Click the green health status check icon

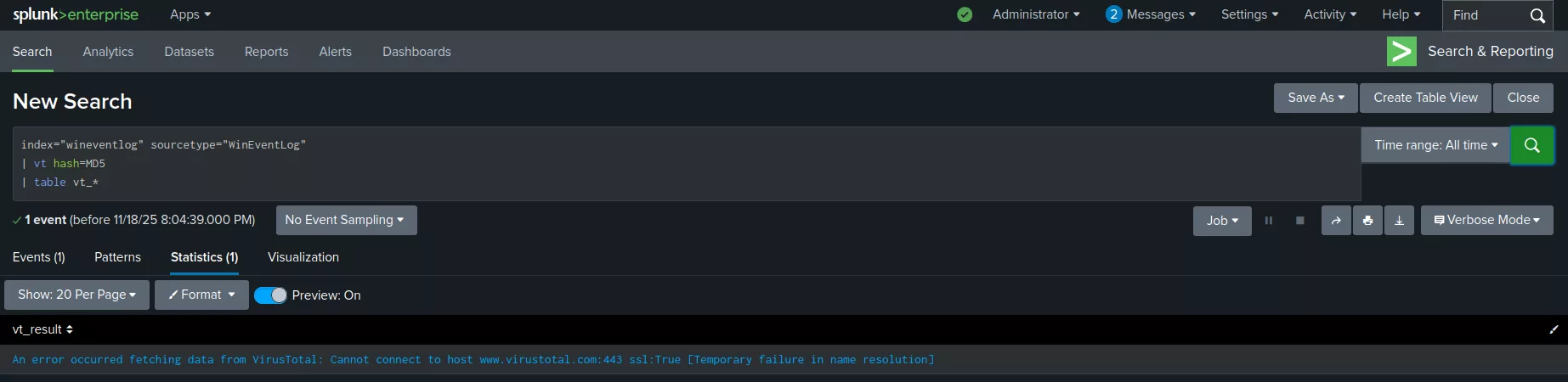point(965,14)
